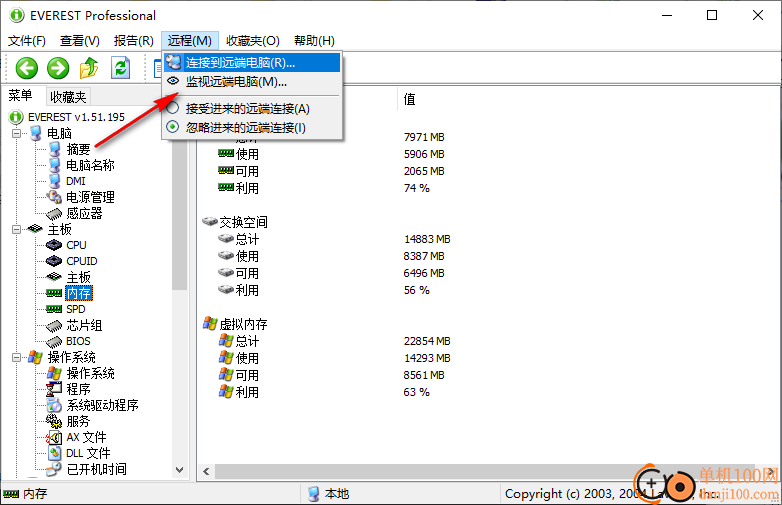This screenshot has height=505, width=782.
Task: Maximize the EVEREST Professional window
Action: click(x=712, y=15)
